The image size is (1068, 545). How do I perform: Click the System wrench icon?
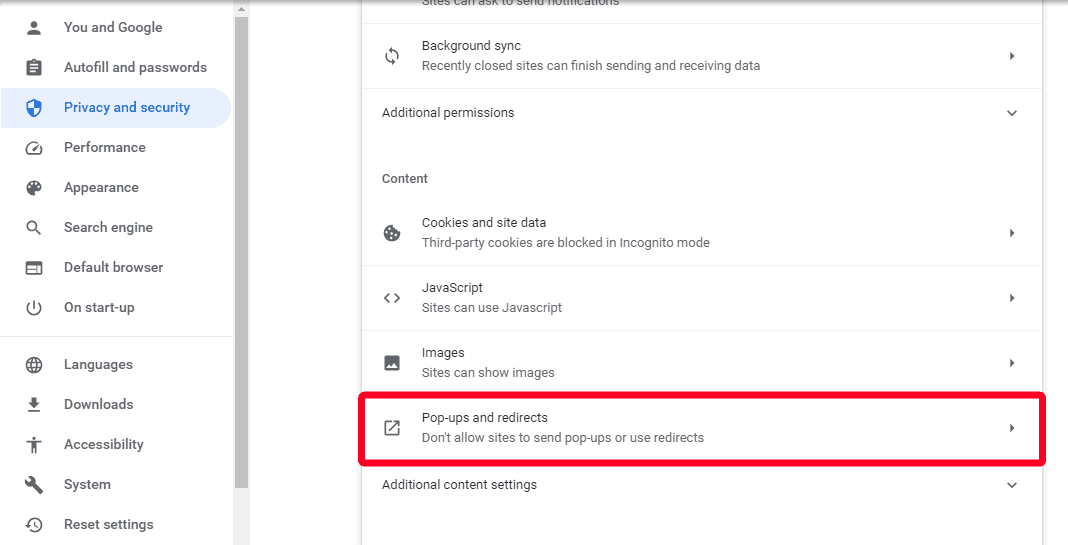pyautogui.click(x=34, y=485)
